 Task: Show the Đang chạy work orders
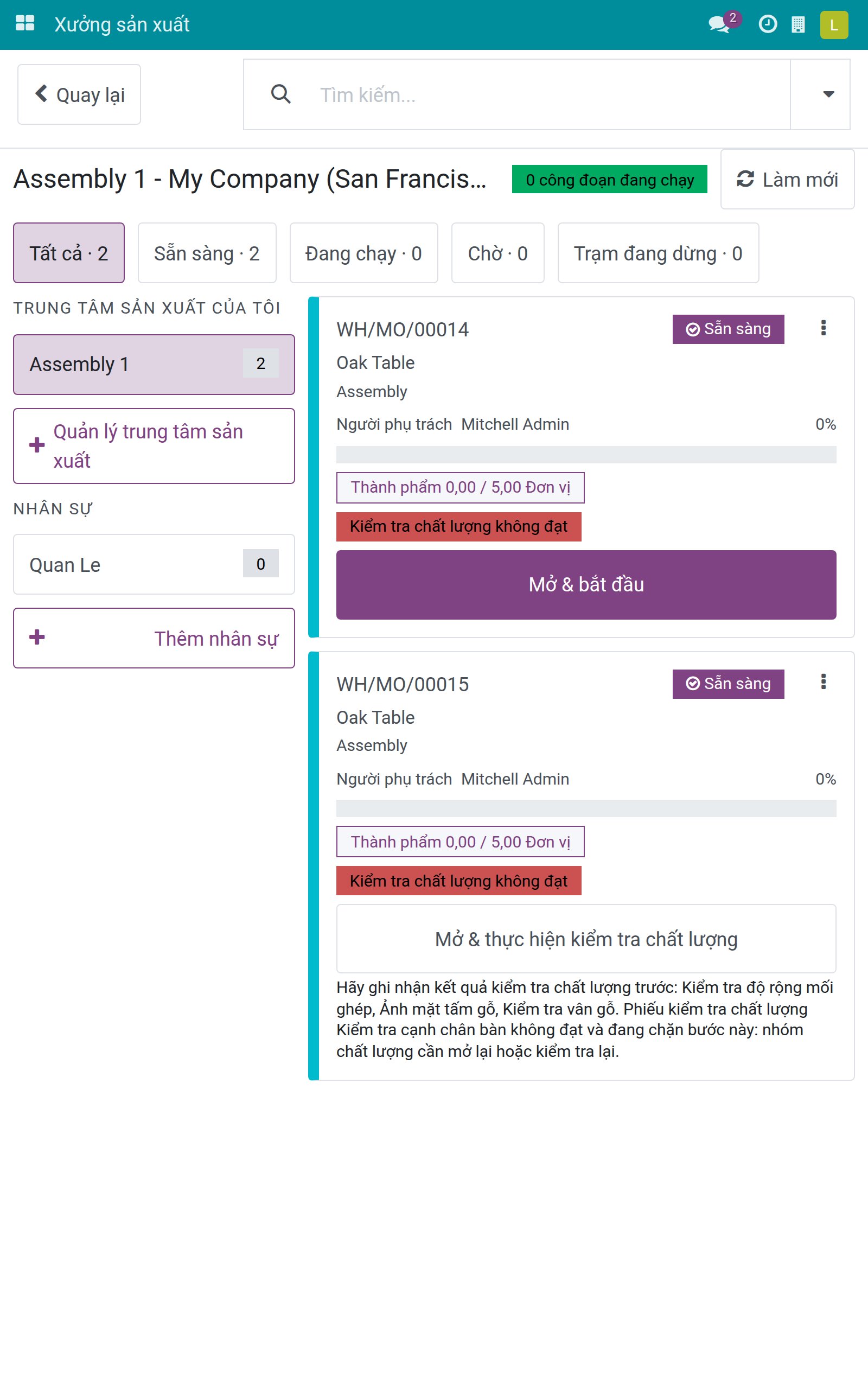[x=363, y=253]
